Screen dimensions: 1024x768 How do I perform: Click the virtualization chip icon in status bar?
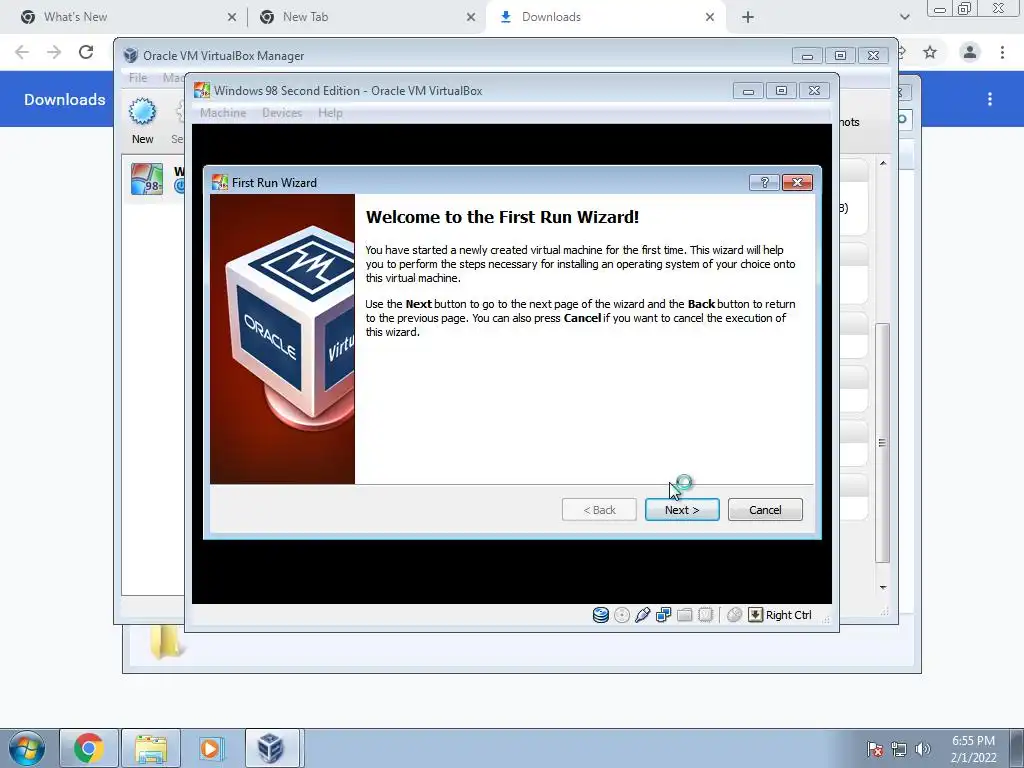(705, 615)
